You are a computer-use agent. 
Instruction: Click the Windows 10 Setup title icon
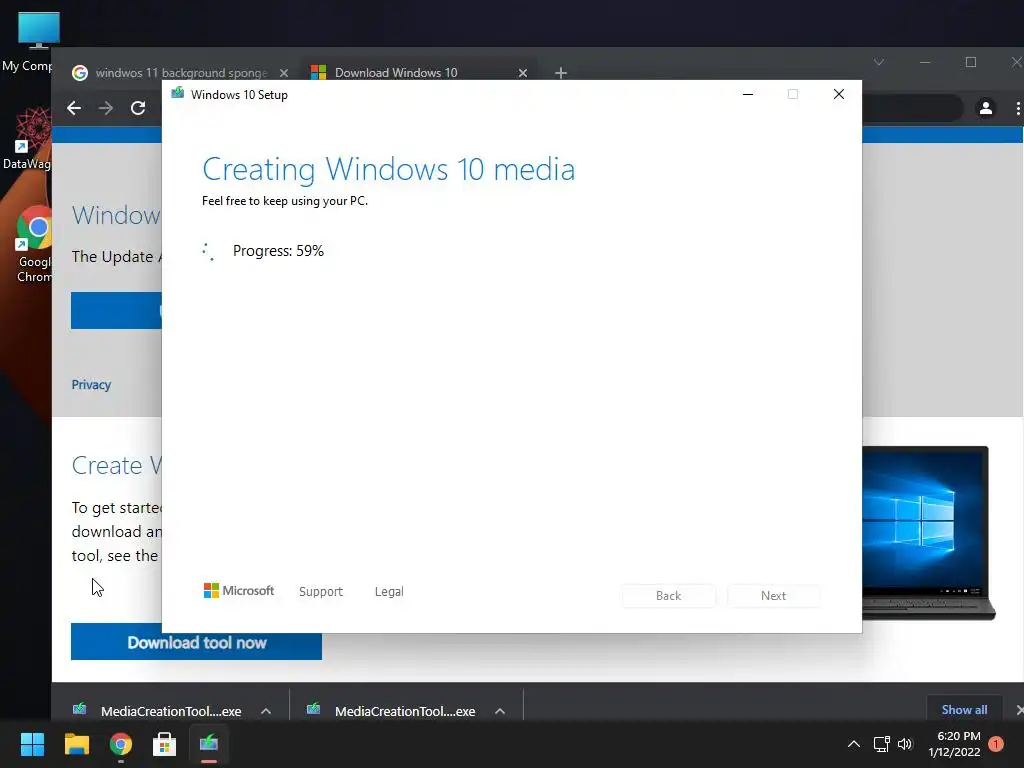click(178, 94)
